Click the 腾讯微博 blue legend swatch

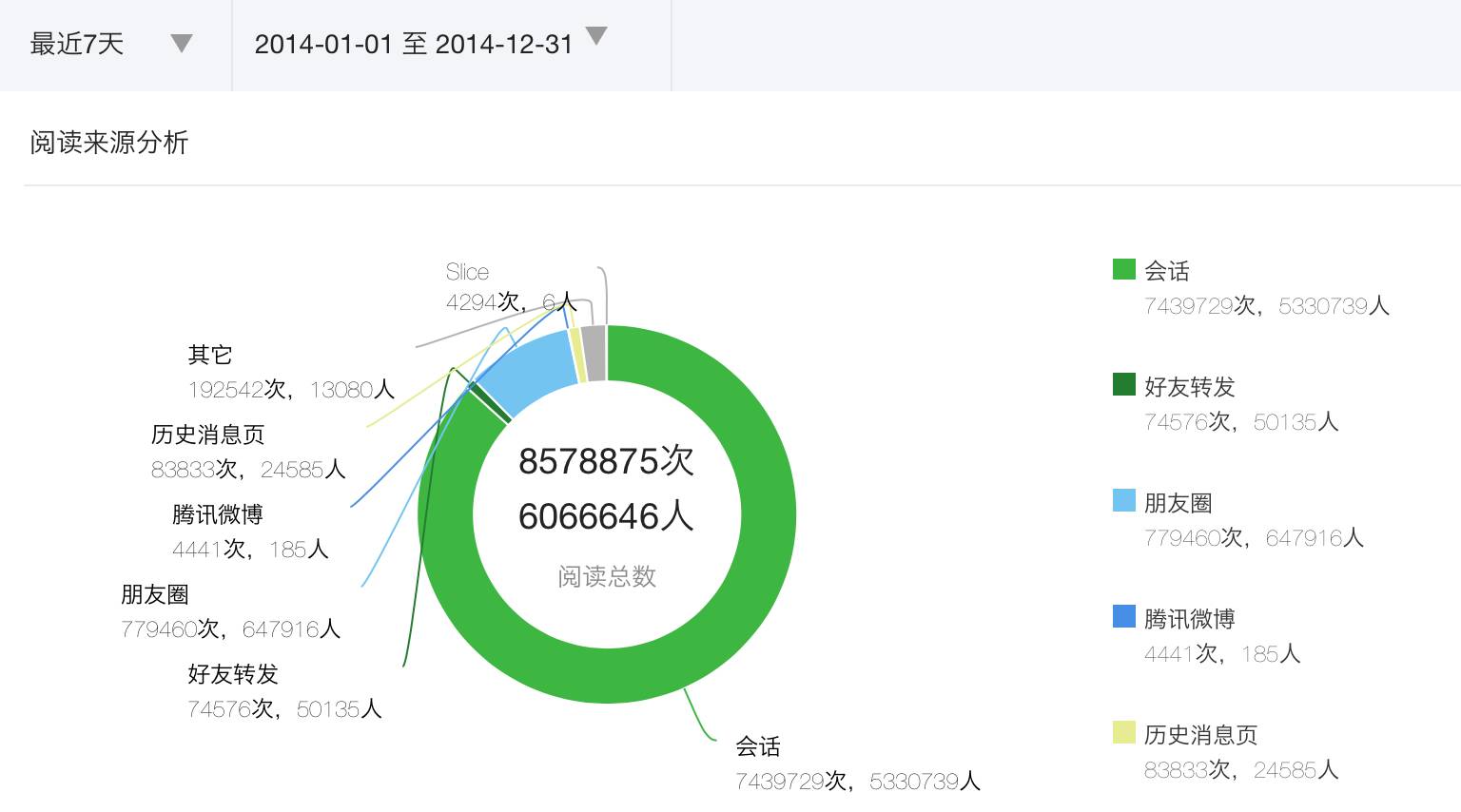point(1124,616)
